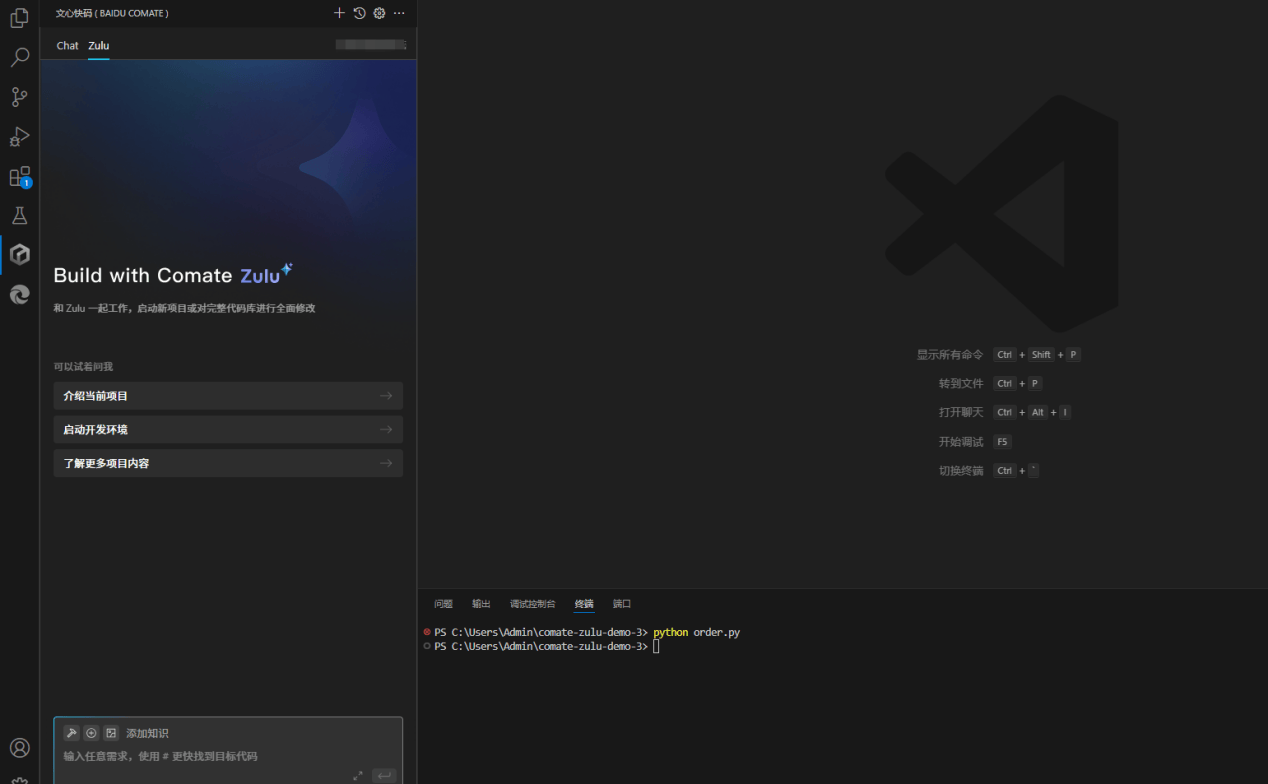1268x784 pixels.
Task: Click the terminal prompt cursor line
Action: tap(657, 647)
